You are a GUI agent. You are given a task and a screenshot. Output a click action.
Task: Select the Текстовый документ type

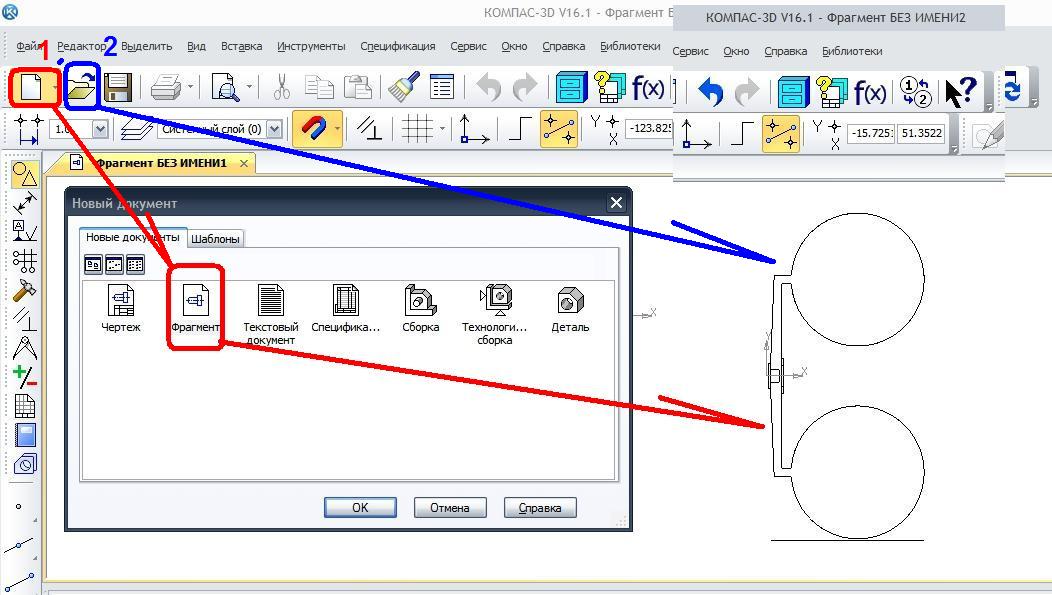[x=270, y=315]
